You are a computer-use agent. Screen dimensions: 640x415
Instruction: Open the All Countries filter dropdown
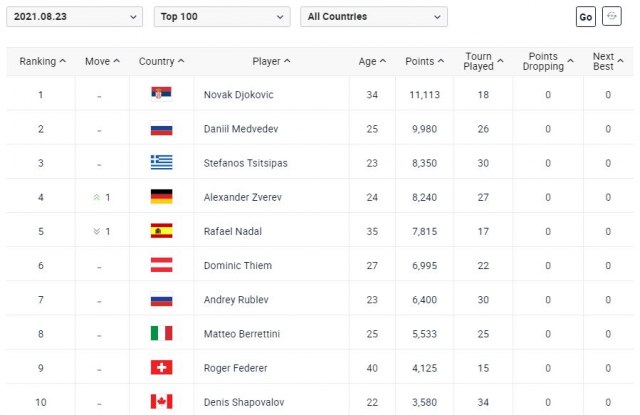[373, 17]
